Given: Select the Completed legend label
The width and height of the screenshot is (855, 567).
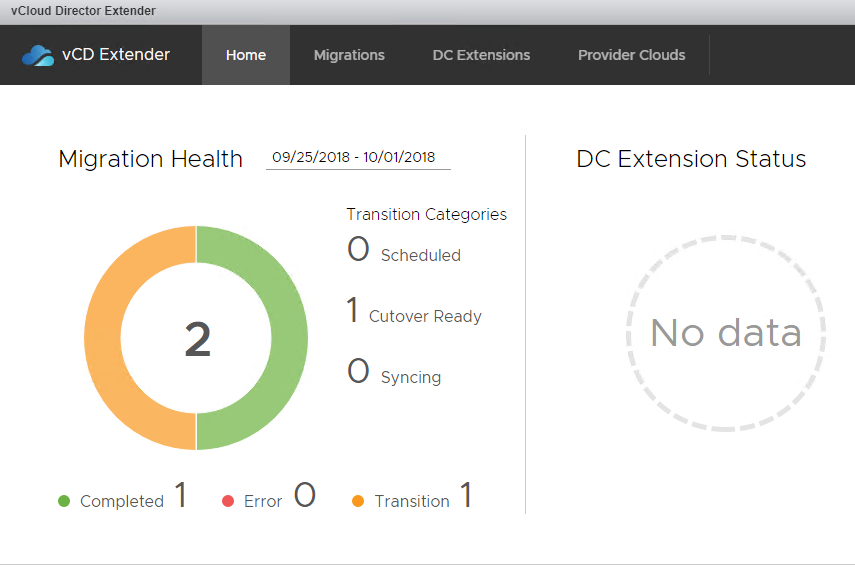Looking at the screenshot, I should point(122,501).
